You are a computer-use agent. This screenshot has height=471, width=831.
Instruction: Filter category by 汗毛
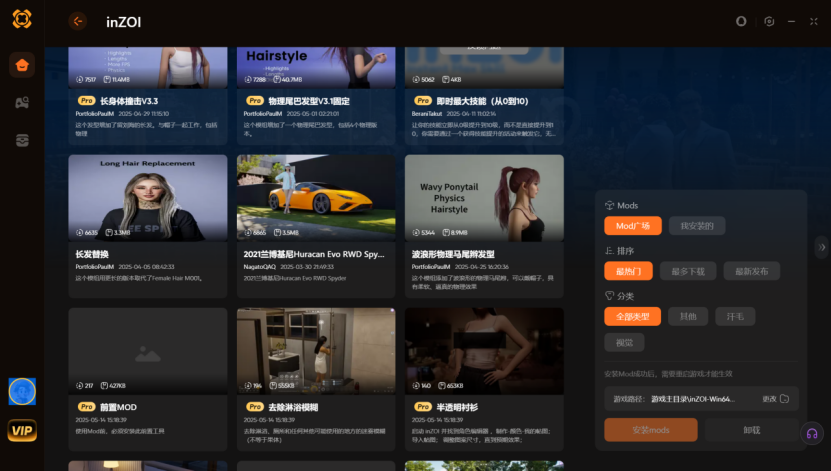point(735,316)
